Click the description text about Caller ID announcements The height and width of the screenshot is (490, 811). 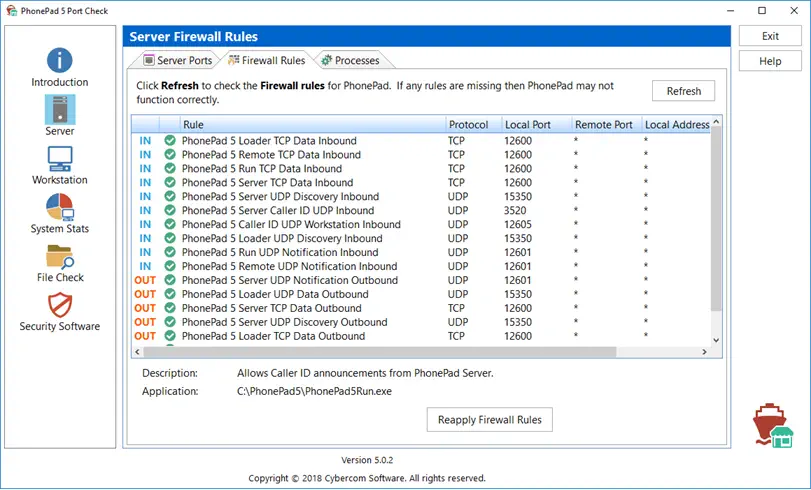click(365, 373)
